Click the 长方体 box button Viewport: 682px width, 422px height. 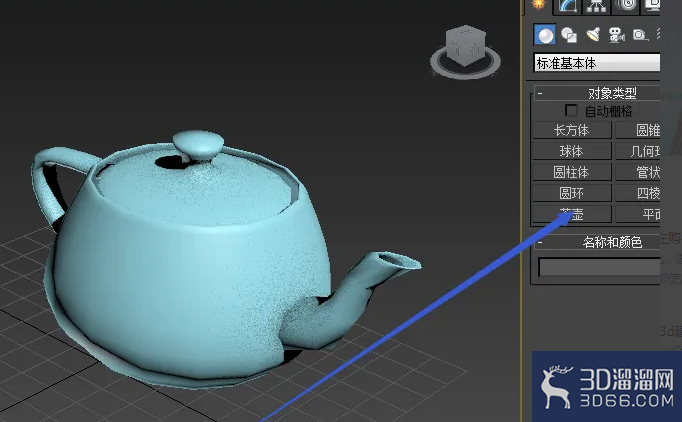tap(572, 130)
